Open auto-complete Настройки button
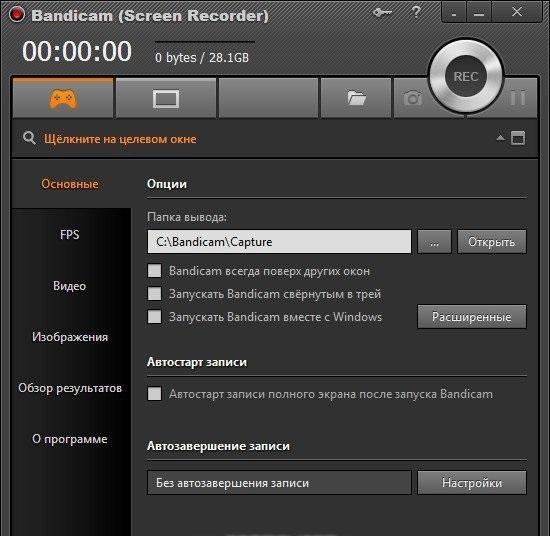550x536 pixels. 472,483
